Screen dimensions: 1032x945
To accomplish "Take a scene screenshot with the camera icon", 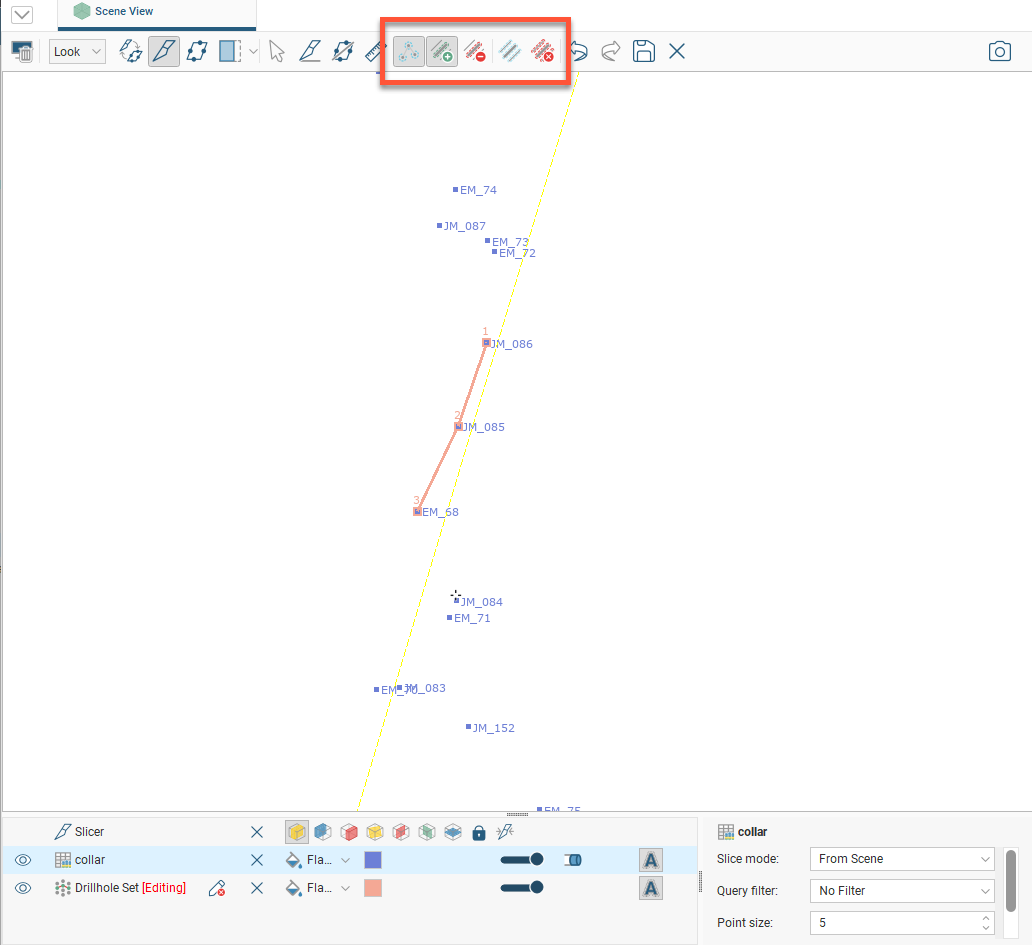I will pyautogui.click(x=1000, y=51).
